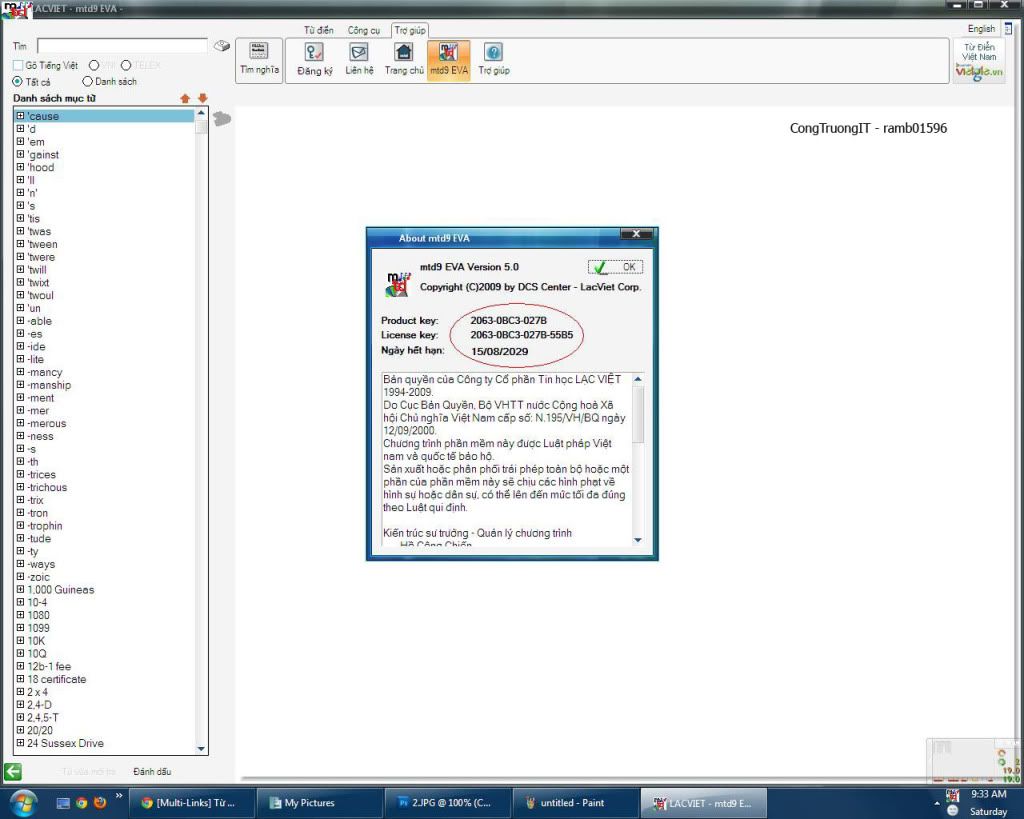Click the down arrow above word list
Screen dimensions: 1024x819
click(202, 98)
